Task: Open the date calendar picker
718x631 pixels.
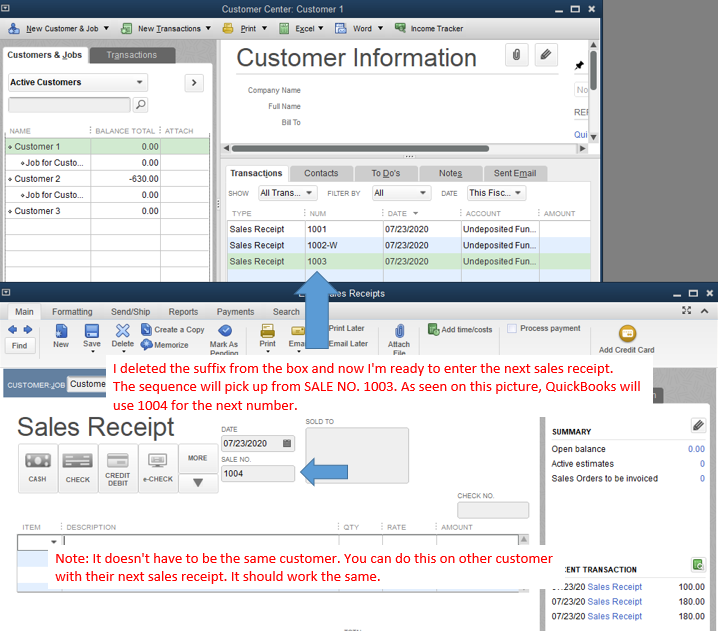Action: tap(287, 443)
